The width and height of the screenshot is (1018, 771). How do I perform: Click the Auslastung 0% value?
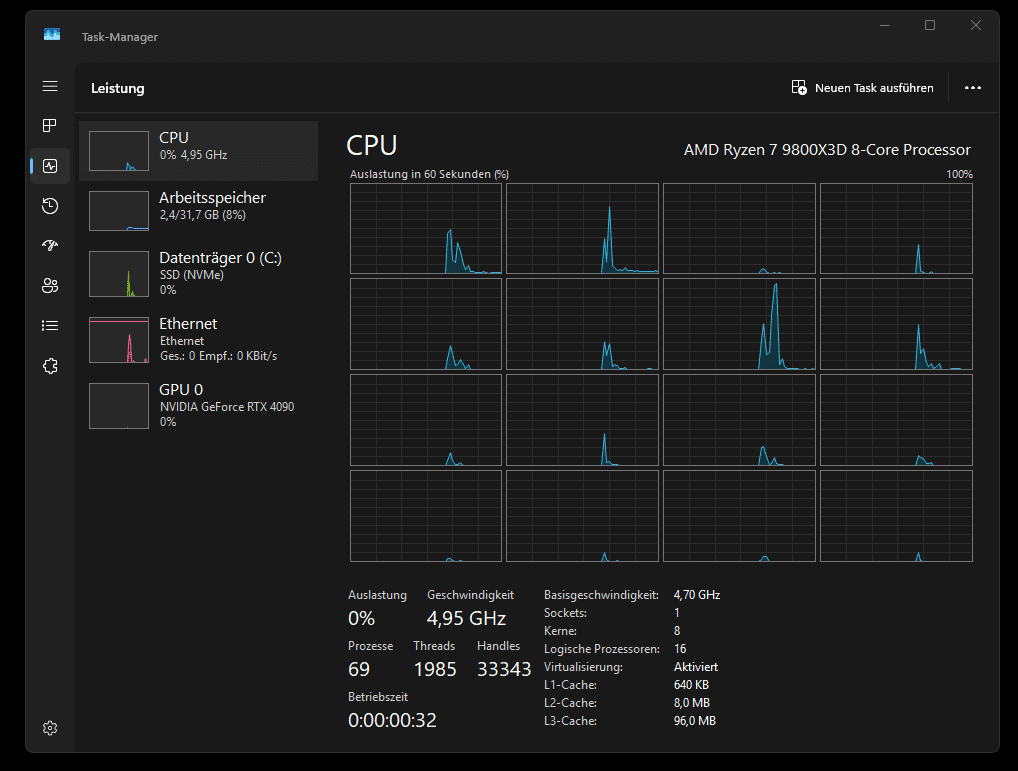pos(361,618)
